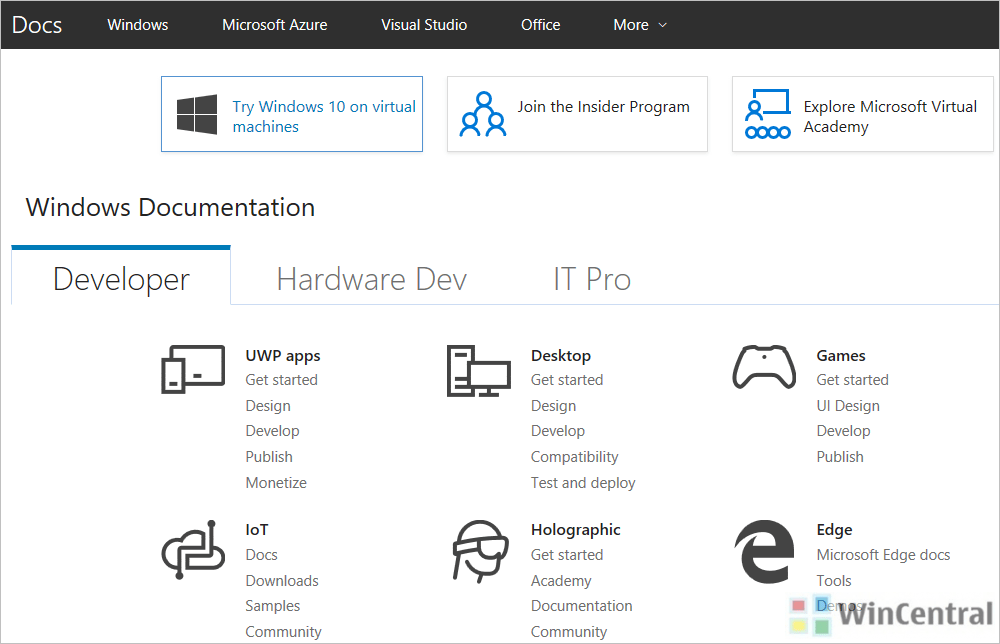Image resolution: width=1000 pixels, height=644 pixels.
Task: Open Academy under Holographic
Action: pos(561,581)
